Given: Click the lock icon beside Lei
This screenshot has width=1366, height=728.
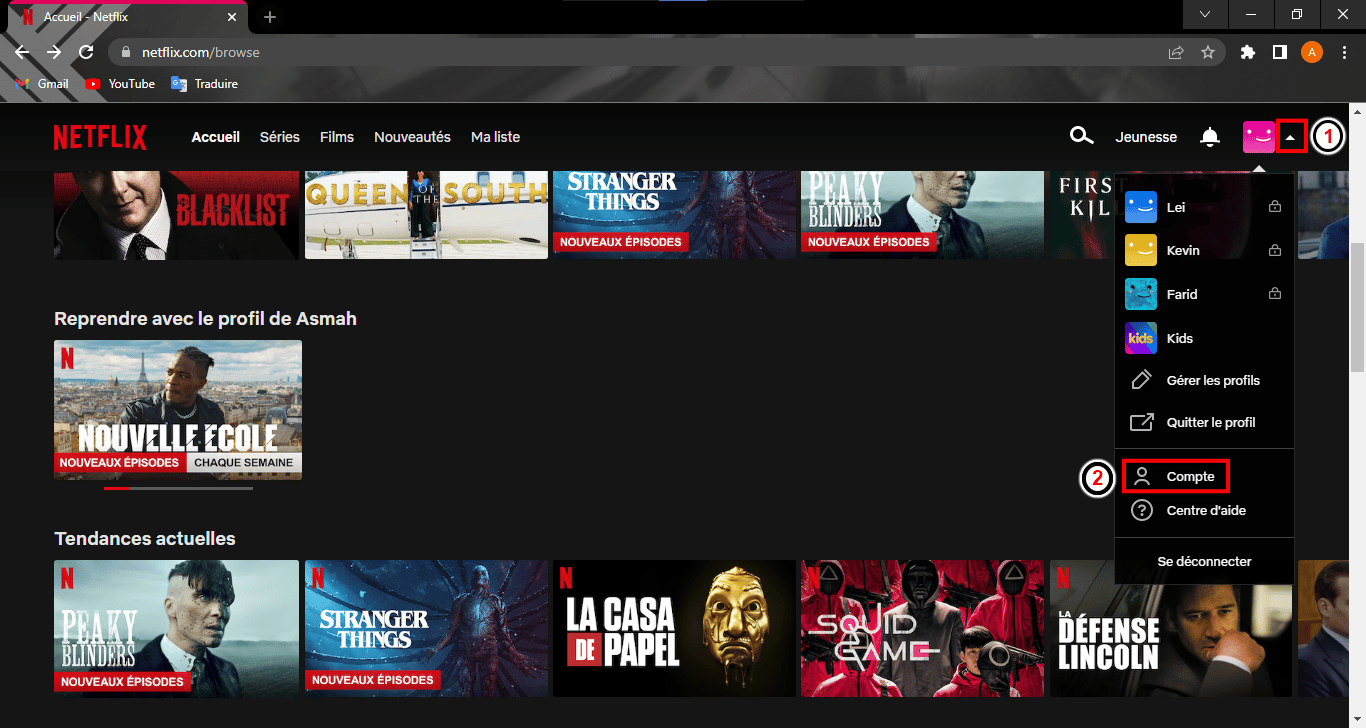Looking at the screenshot, I should point(1274,207).
